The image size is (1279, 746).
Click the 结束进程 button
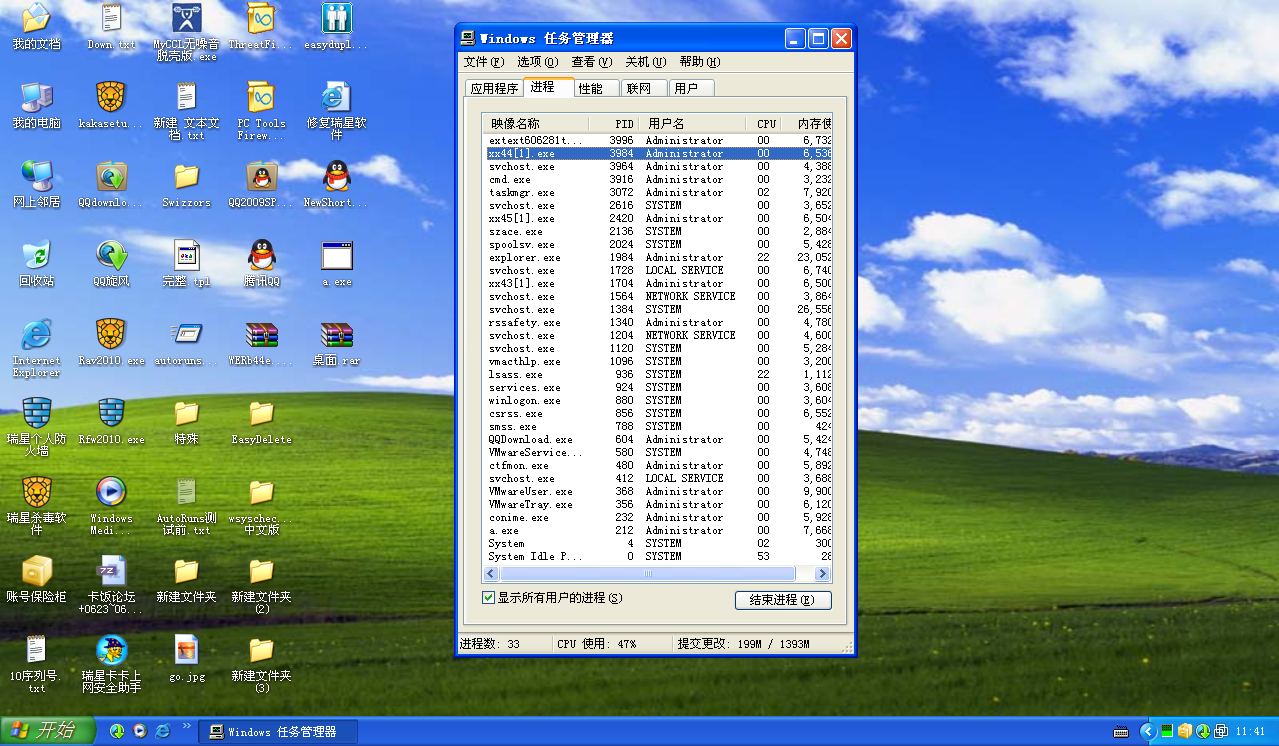tap(782, 600)
